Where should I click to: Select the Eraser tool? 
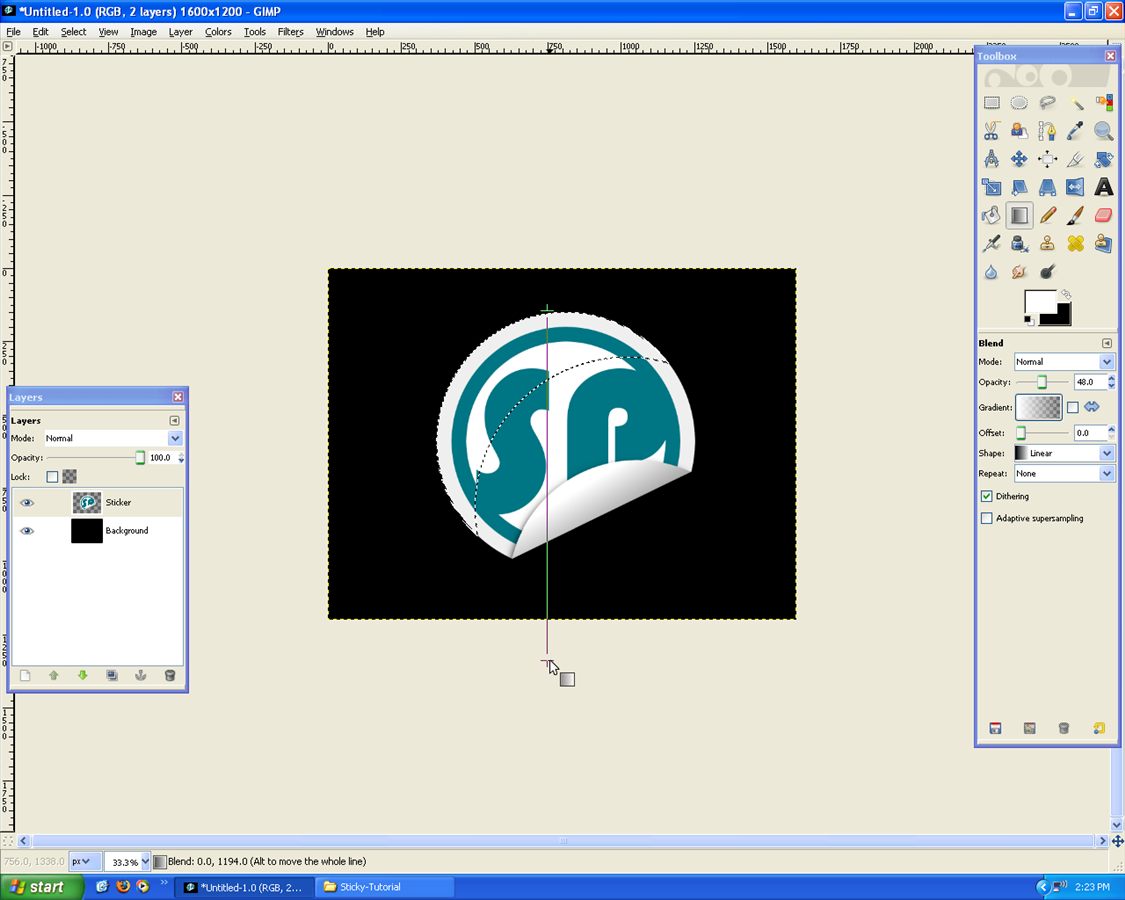point(1103,215)
